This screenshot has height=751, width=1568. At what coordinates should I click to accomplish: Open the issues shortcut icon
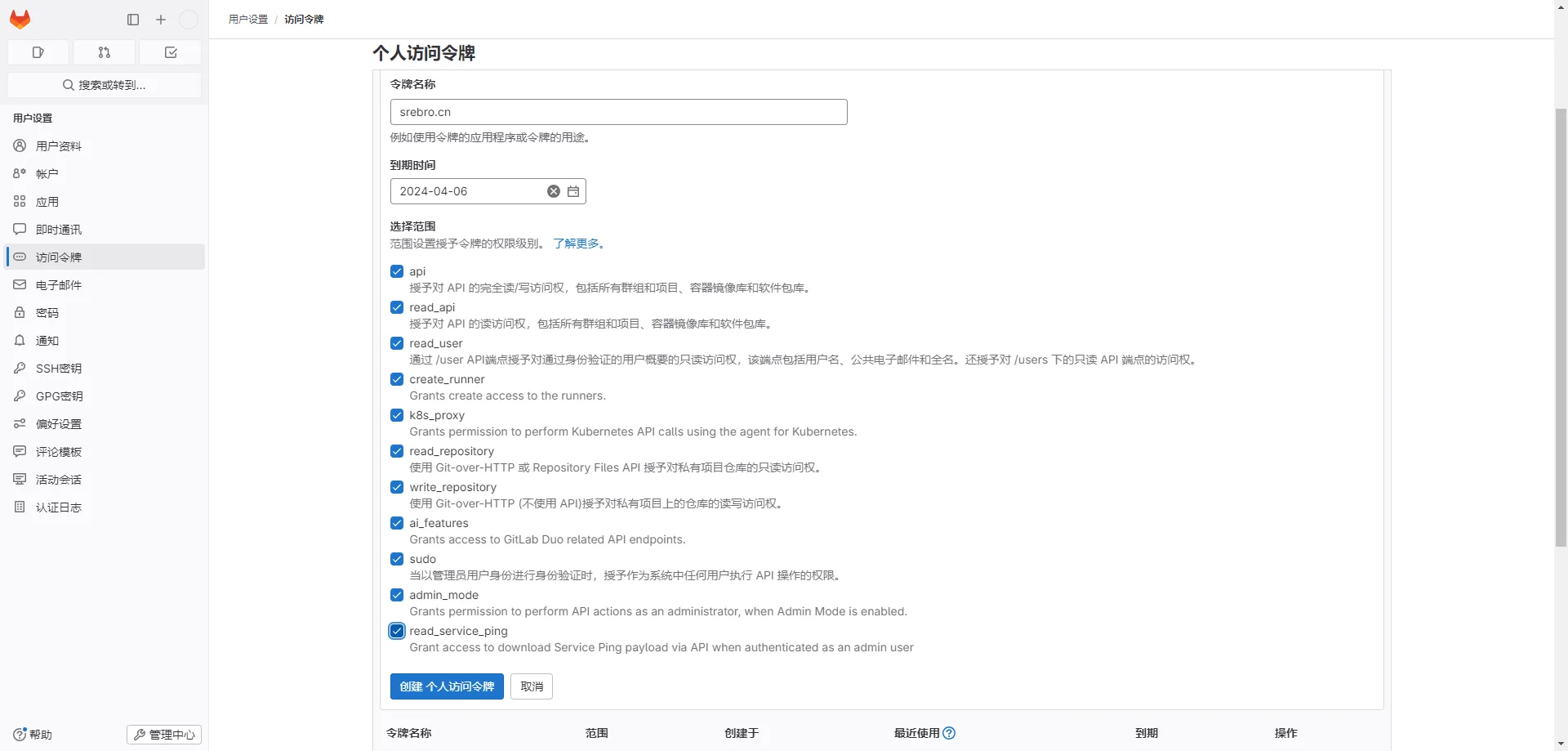38,52
